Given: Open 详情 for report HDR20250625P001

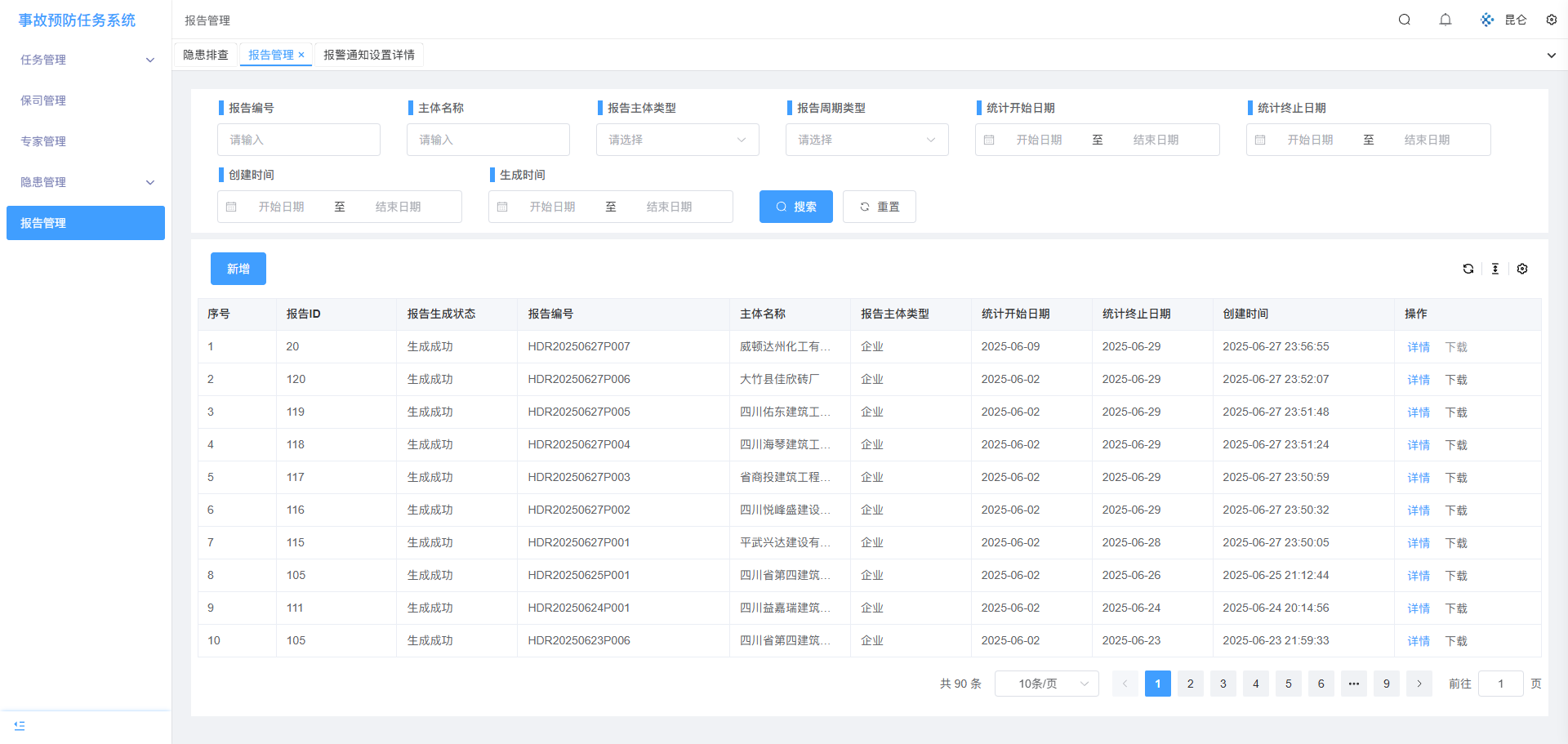Looking at the screenshot, I should [1419, 576].
